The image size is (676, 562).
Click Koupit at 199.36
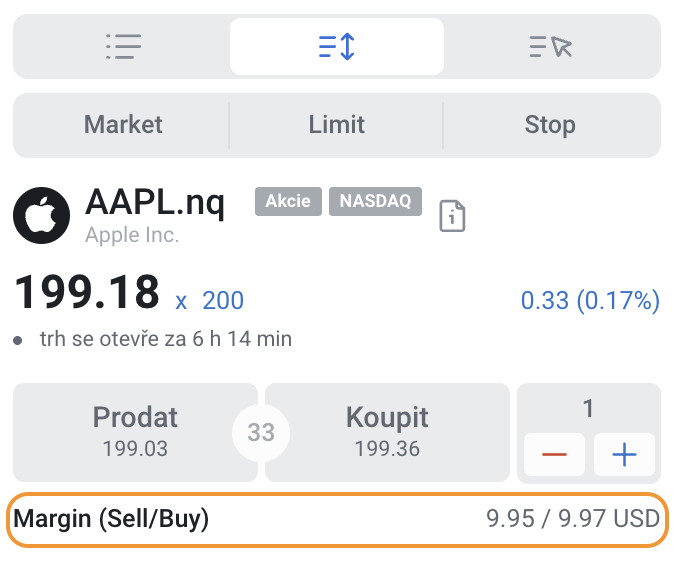387,432
